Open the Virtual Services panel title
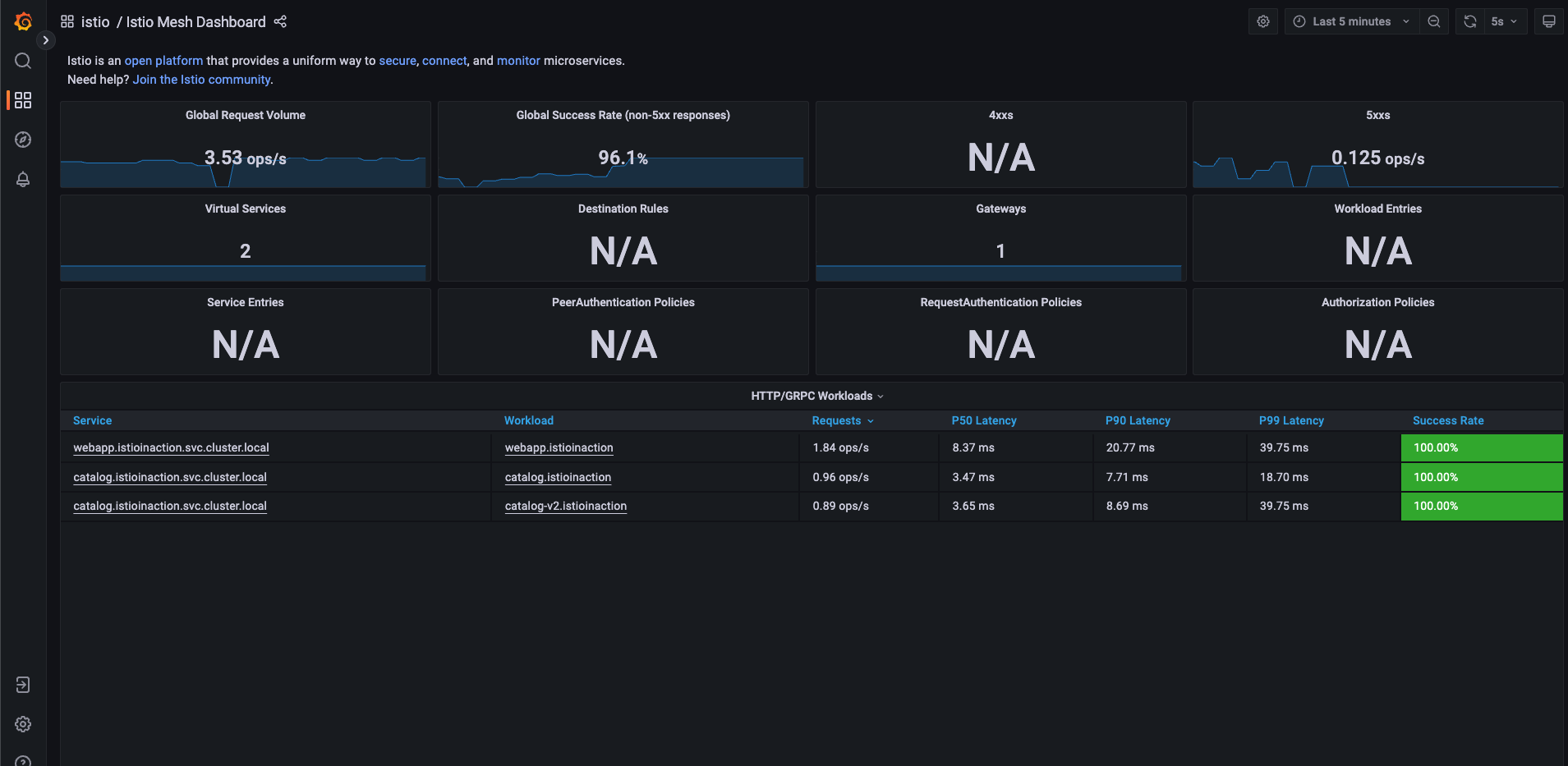Viewport: 1568px width, 766px height. point(246,209)
